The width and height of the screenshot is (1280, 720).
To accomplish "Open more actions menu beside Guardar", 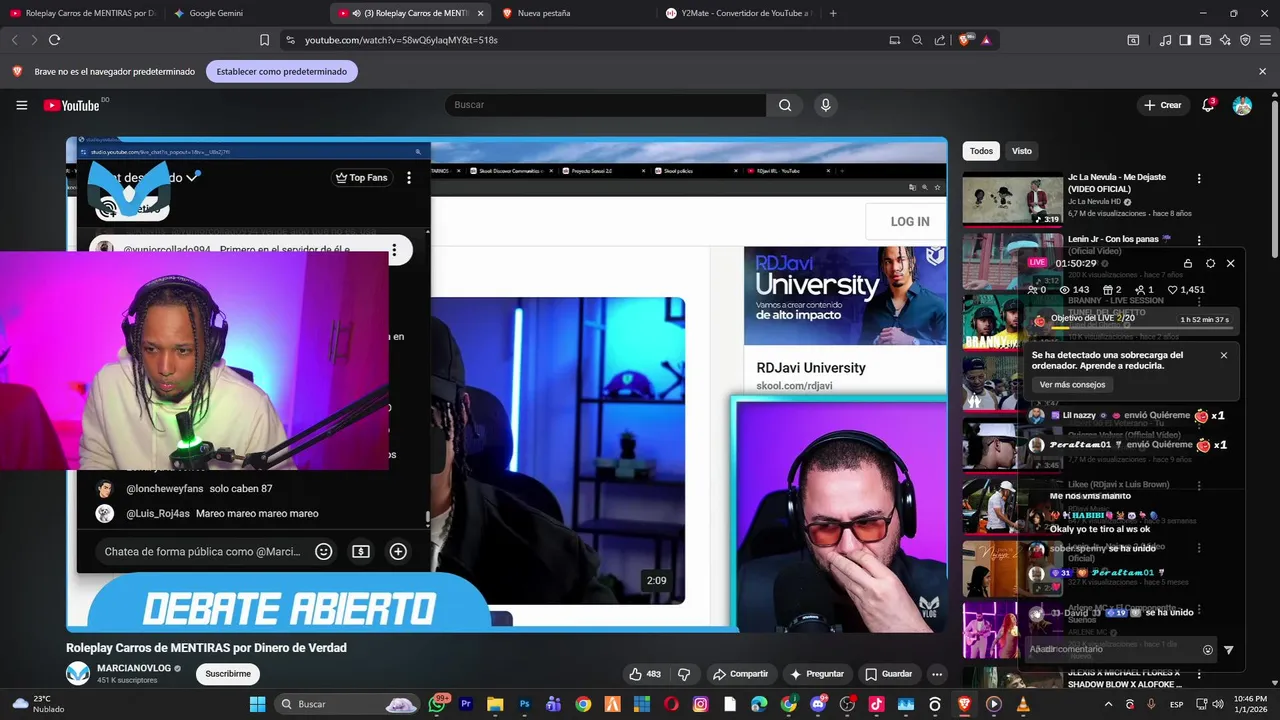I will (x=936, y=674).
